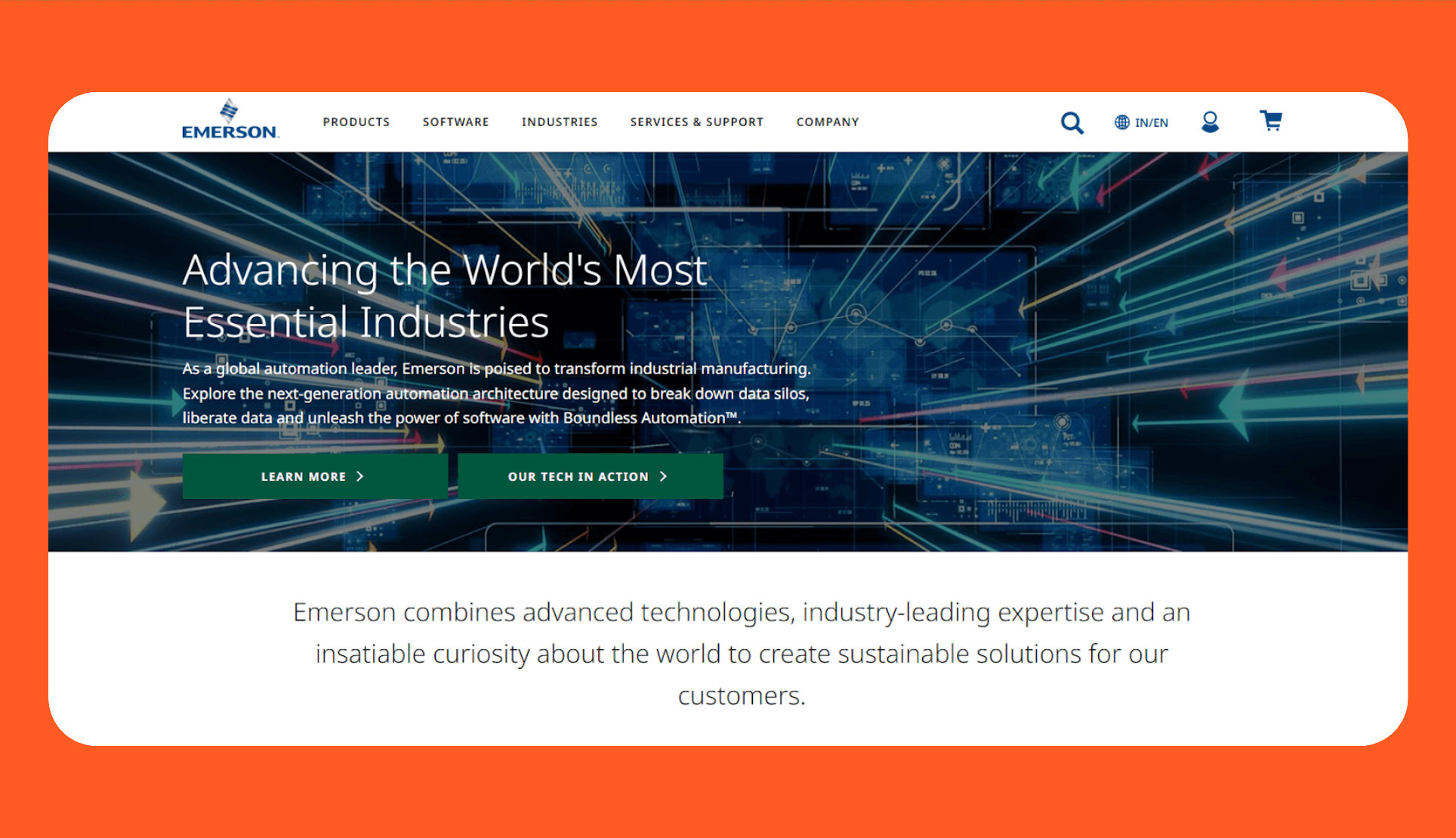Open search with the magnifying glass icon
The height and width of the screenshot is (838, 1456).
point(1072,122)
